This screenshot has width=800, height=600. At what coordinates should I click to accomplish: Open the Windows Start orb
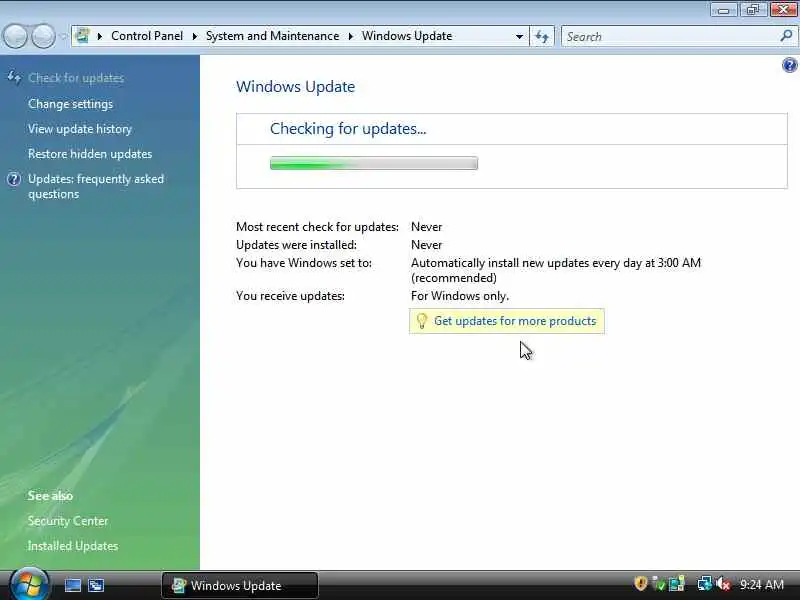[x=29, y=585]
